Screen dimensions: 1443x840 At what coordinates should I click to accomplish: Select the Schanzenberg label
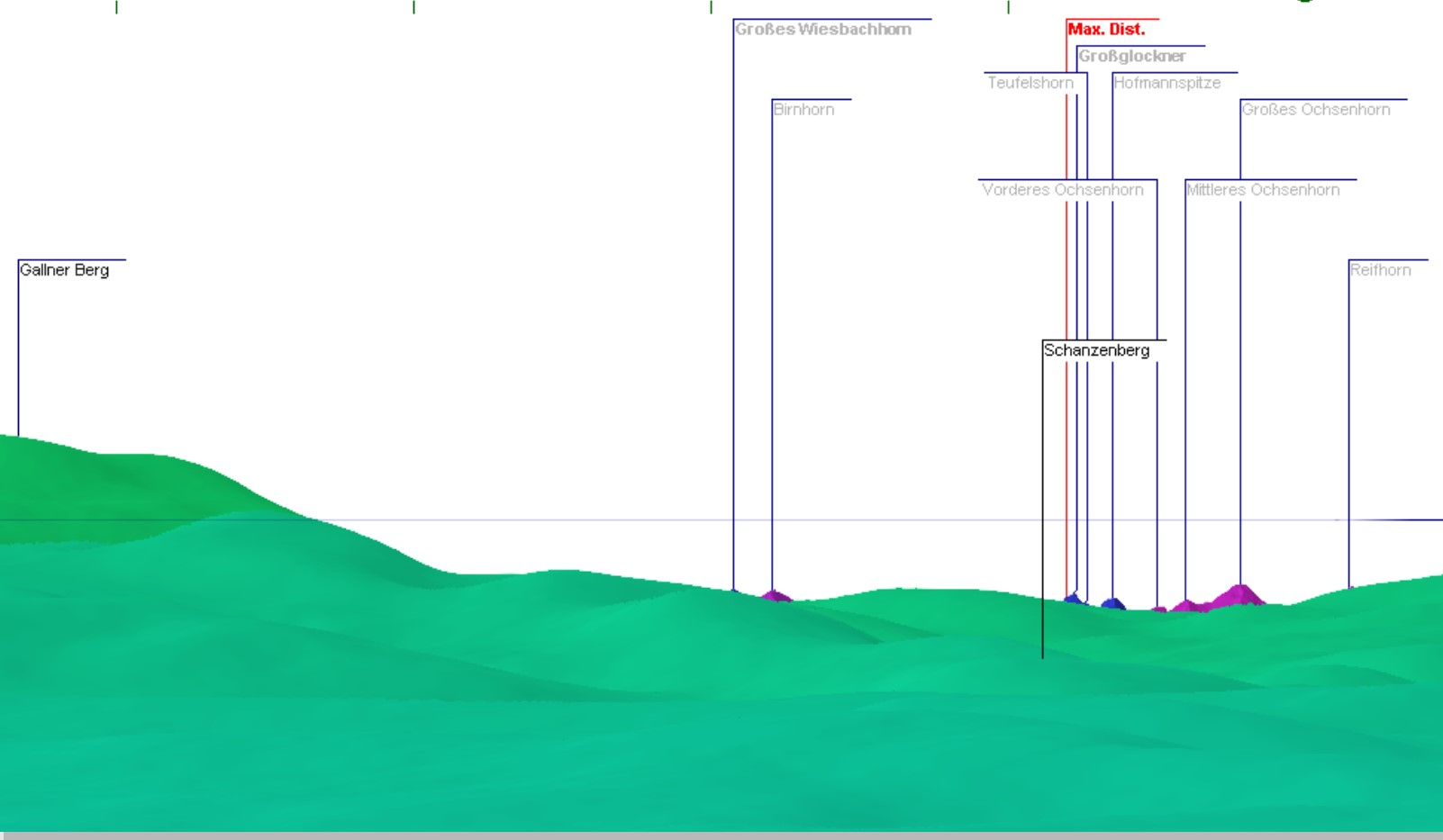1096,350
